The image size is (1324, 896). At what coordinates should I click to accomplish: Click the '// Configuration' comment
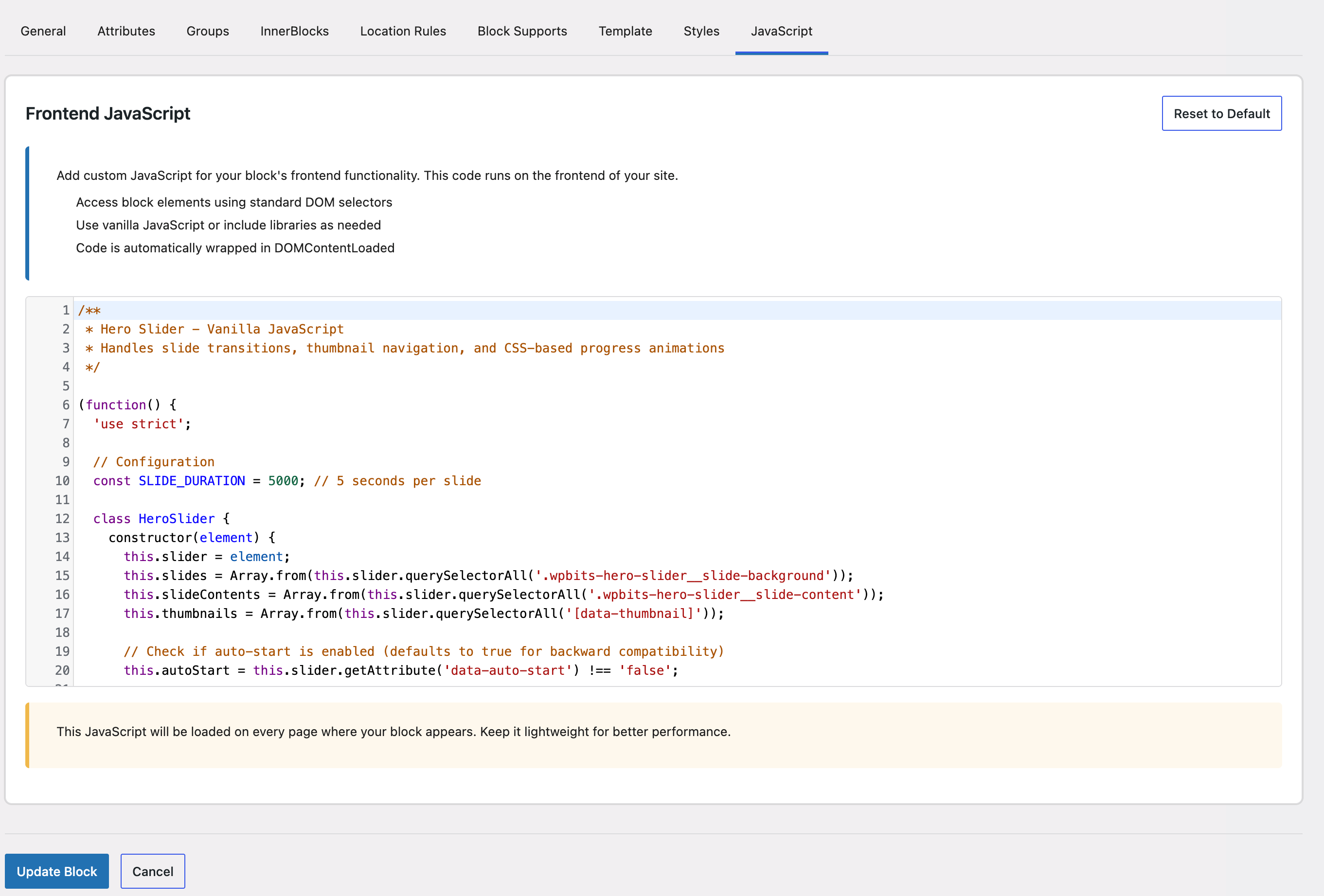coord(154,462)
